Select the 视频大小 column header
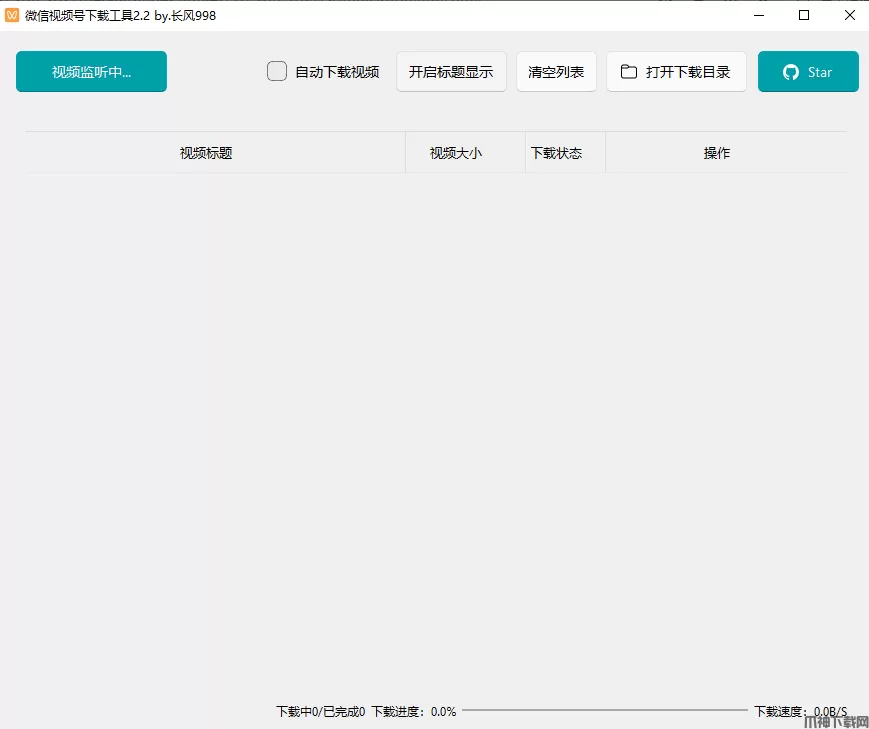 tap(456, 153)
